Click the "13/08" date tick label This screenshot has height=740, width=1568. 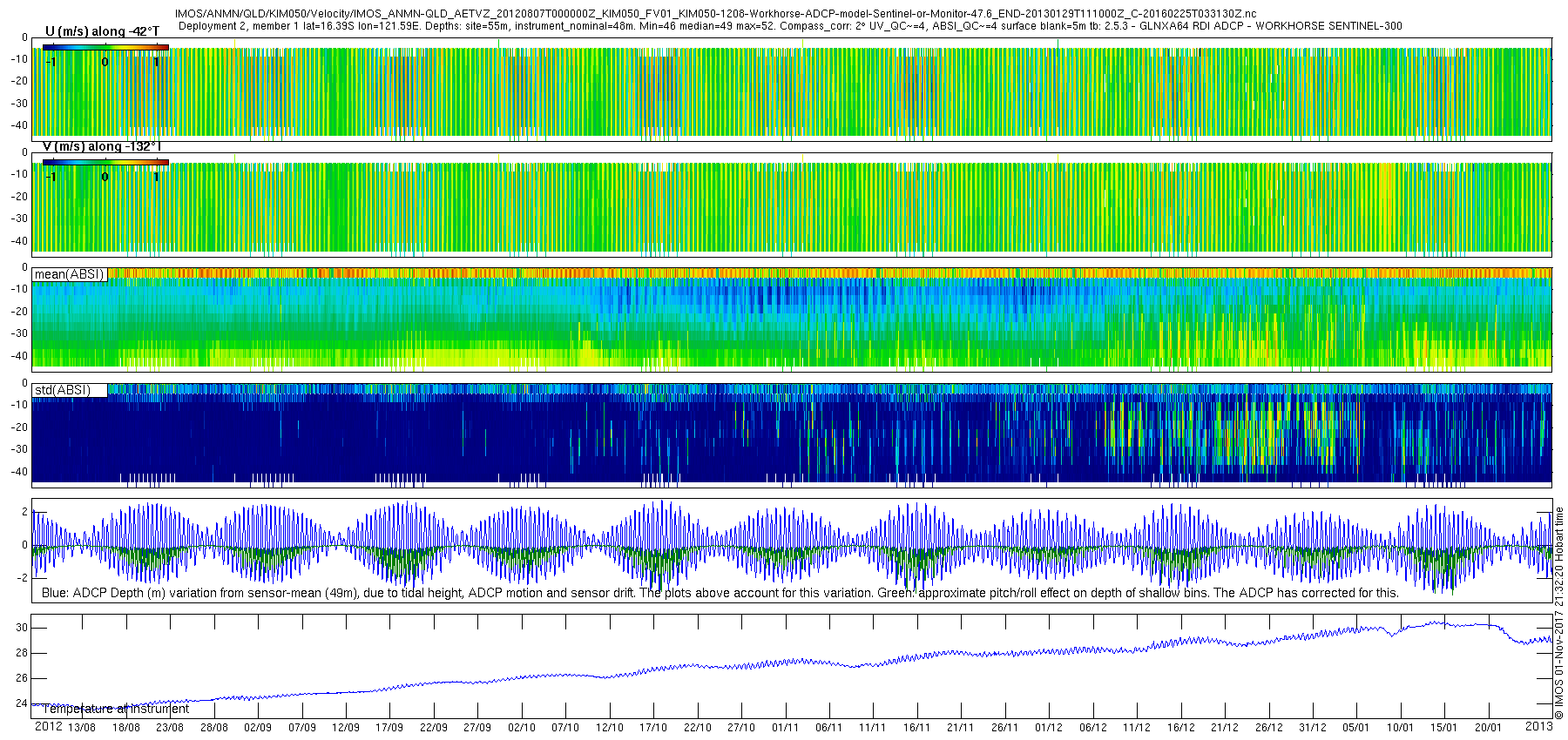82,728
